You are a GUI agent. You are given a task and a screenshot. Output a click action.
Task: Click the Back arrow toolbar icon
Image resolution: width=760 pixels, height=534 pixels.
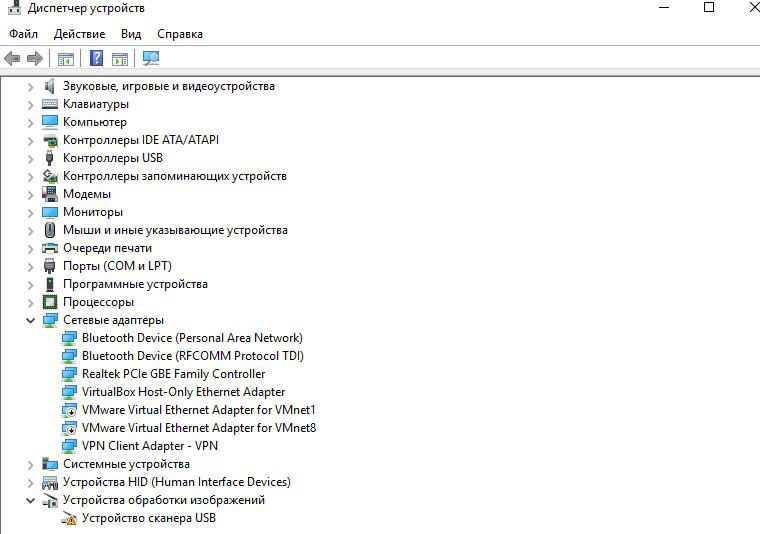12,59
